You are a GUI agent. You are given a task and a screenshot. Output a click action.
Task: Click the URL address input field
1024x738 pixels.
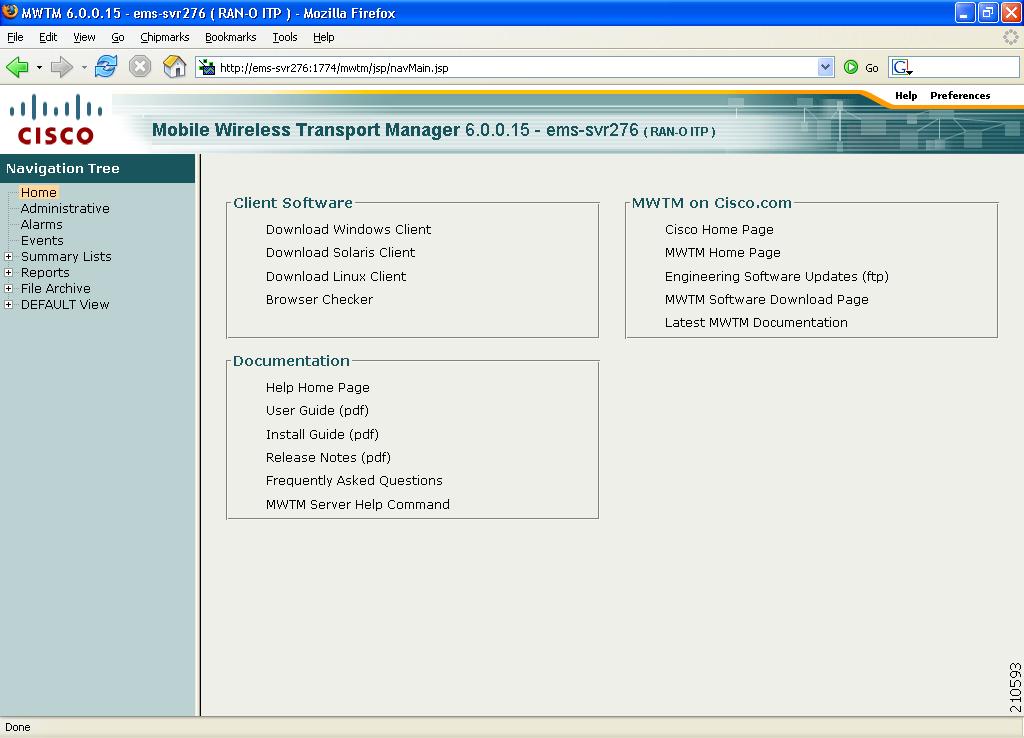(516, 67)
